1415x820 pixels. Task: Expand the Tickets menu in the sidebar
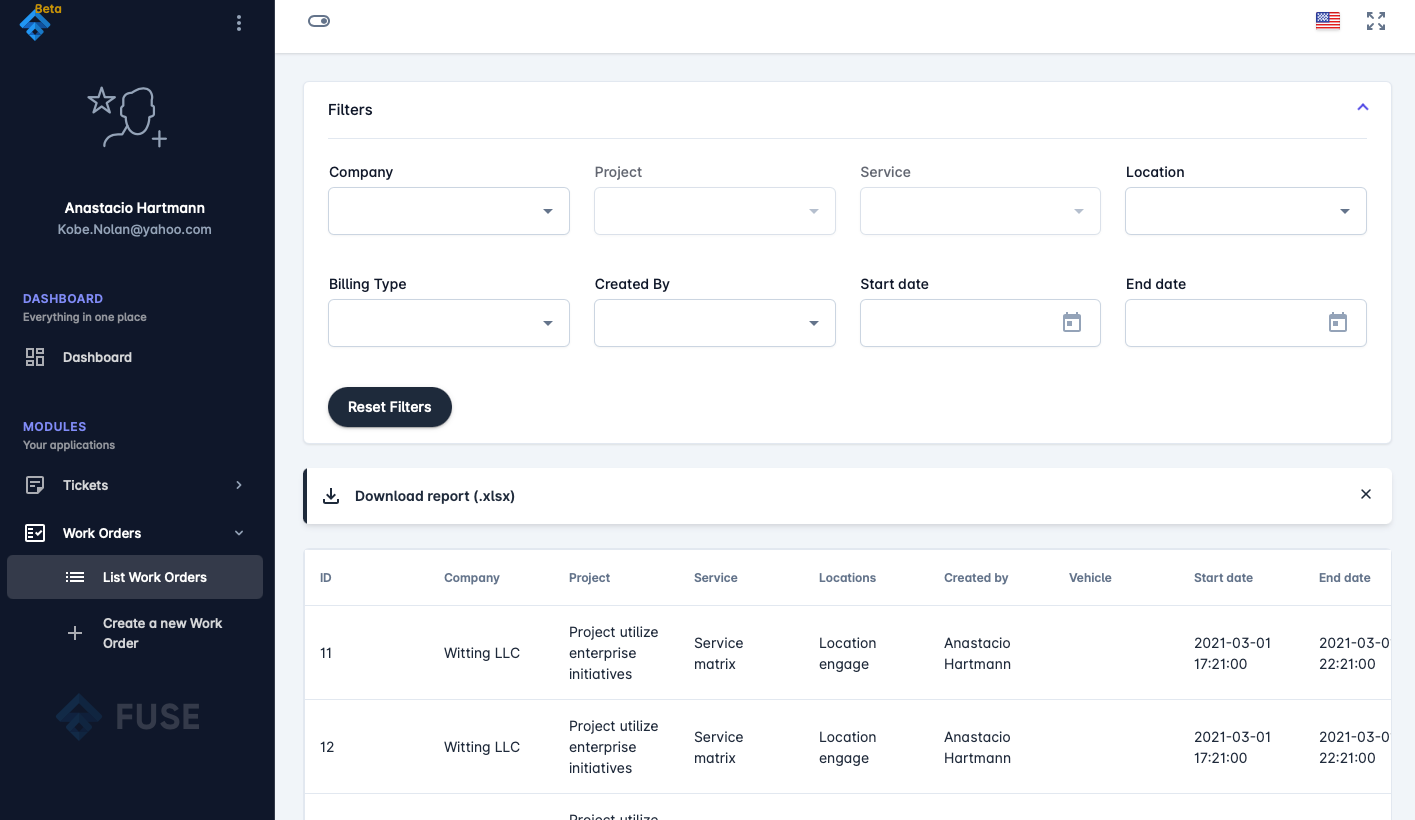[x=134, y=485]
